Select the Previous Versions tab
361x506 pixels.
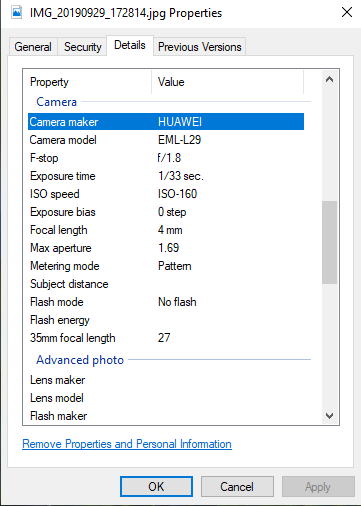(199, 47)
